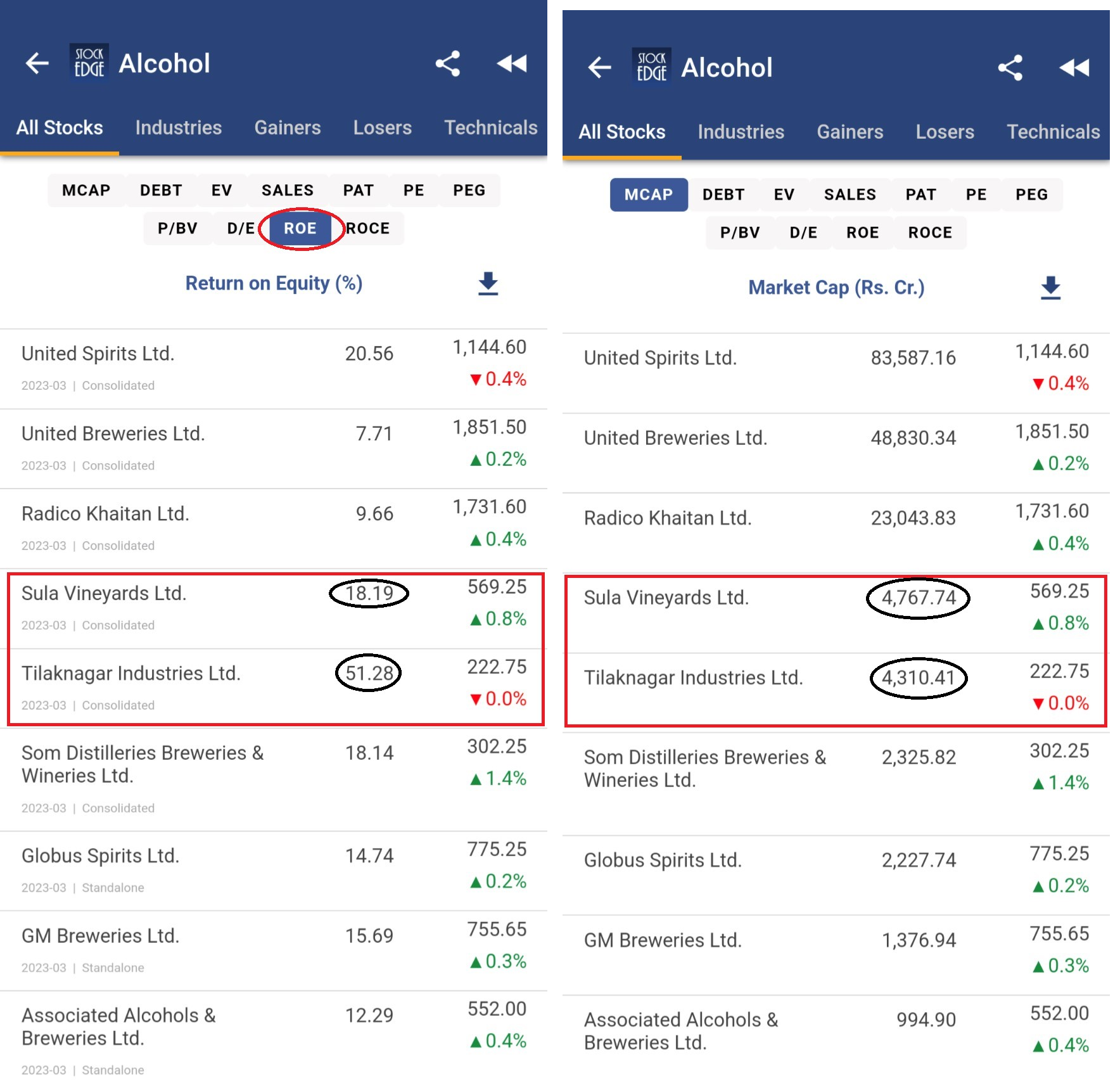This screenshot has width=1120, height=1090.
Task: Switch to Industries tab in left panel
Action: coord(179,128)
